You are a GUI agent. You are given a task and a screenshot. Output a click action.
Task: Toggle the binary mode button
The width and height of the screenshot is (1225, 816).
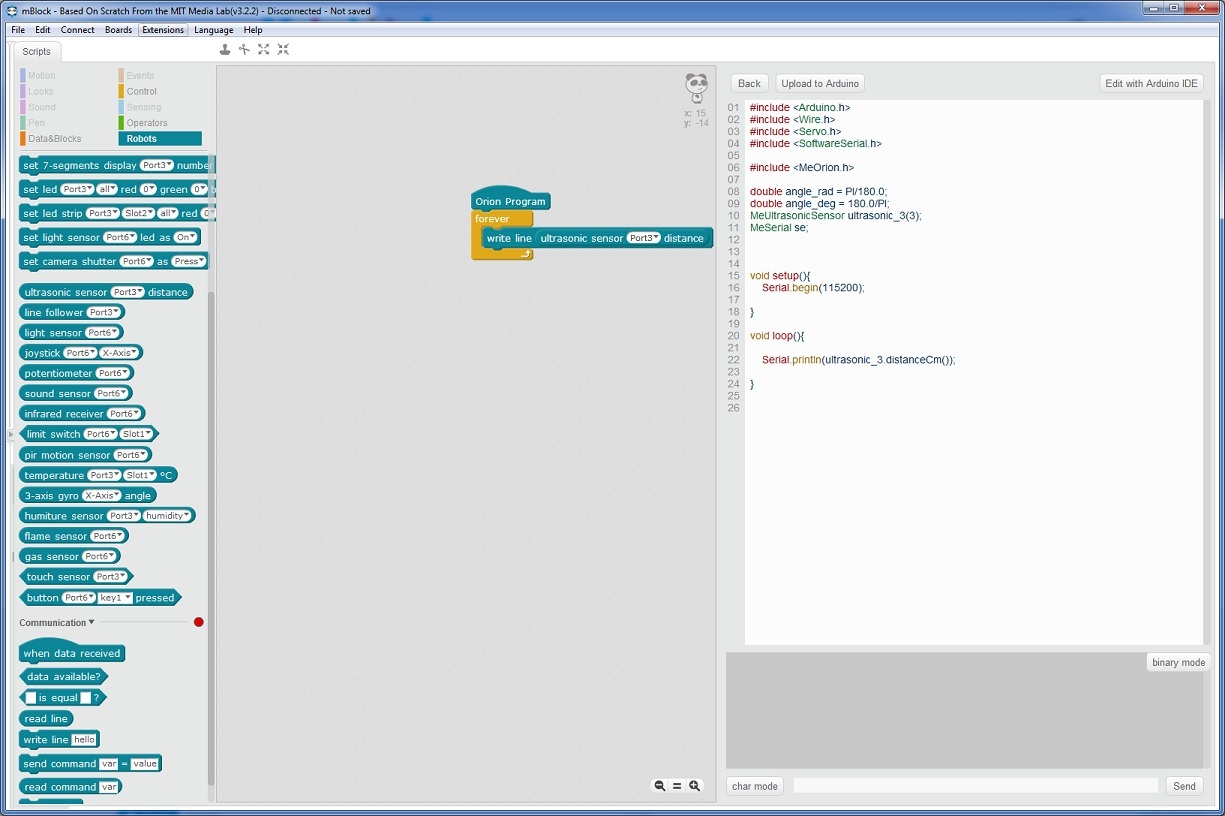1178,662
